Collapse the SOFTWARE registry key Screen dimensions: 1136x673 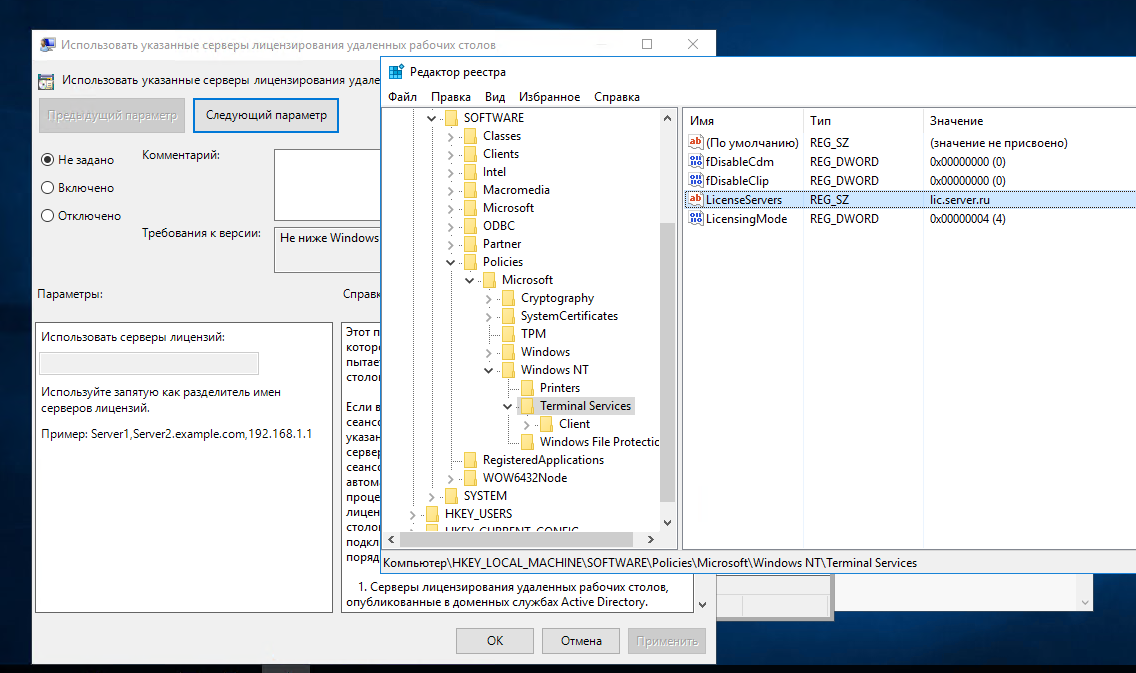431,118
